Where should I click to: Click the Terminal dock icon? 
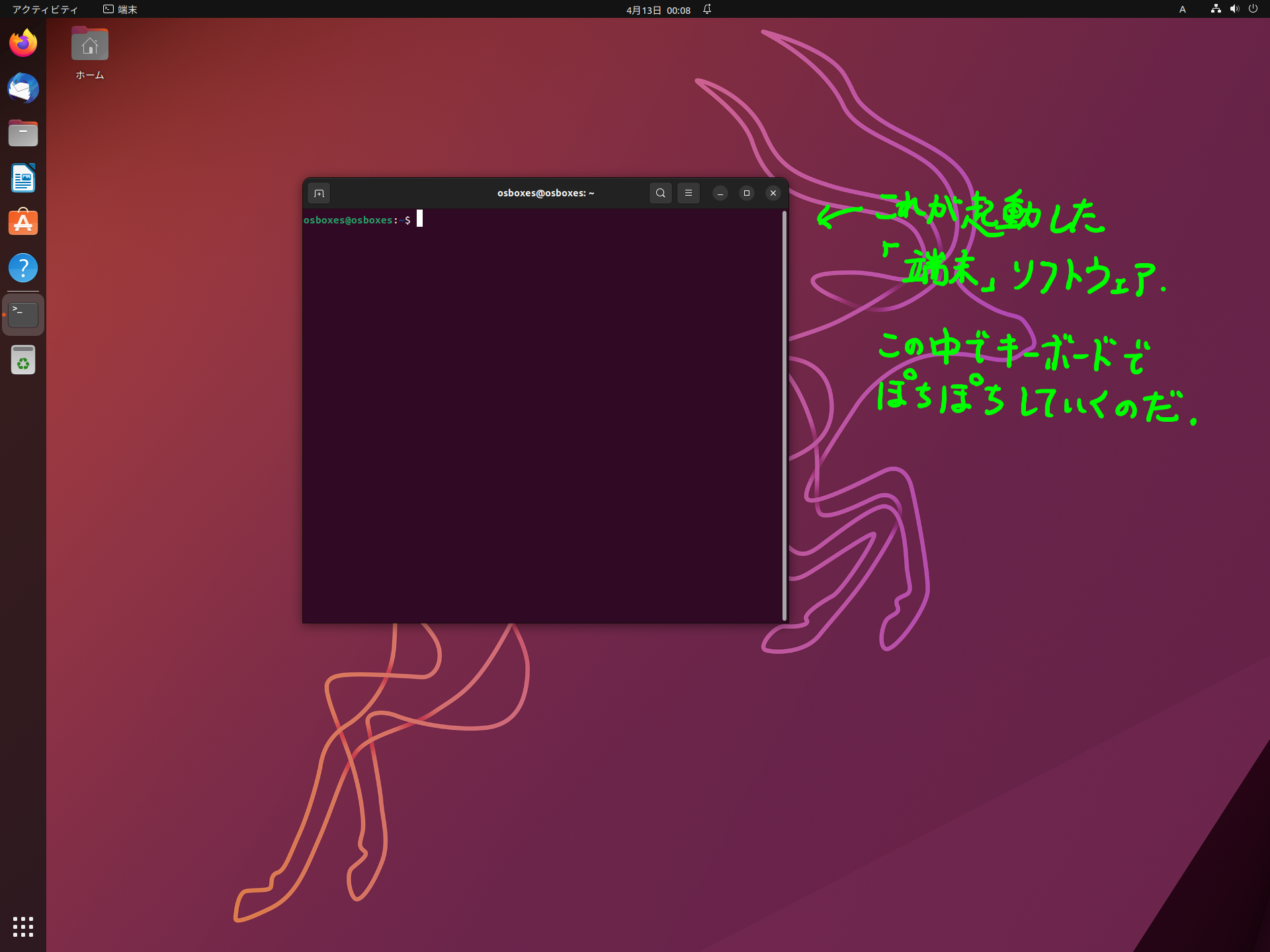coord(23,315)
